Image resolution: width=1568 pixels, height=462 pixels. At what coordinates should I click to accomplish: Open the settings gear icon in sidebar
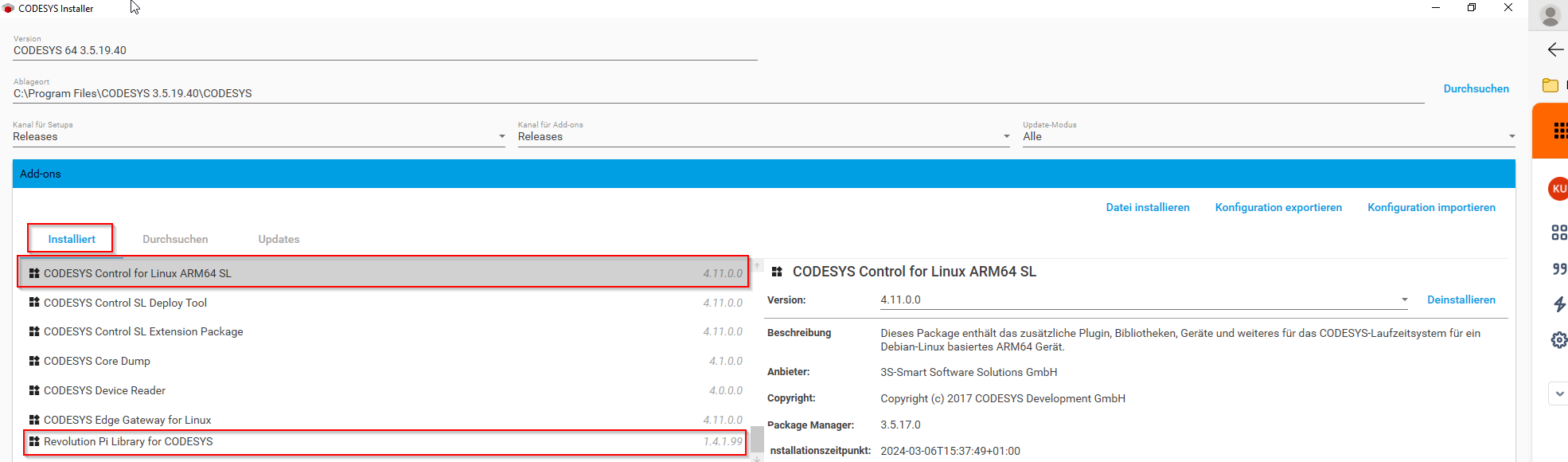click(x=1558, y=340)
